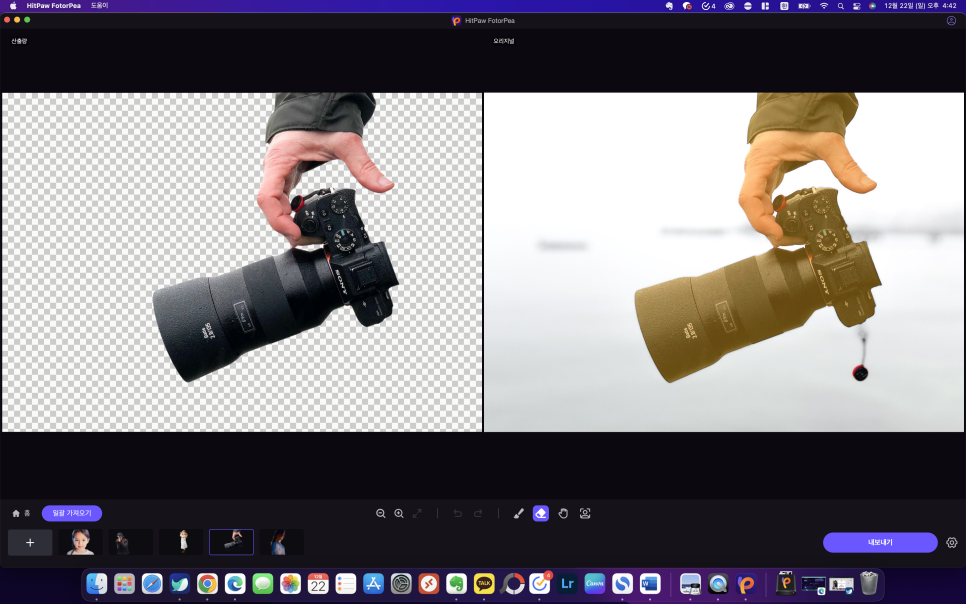Open Canva from the dock
Viewport: 966px width, 604px height.
[x=595, y=583]
